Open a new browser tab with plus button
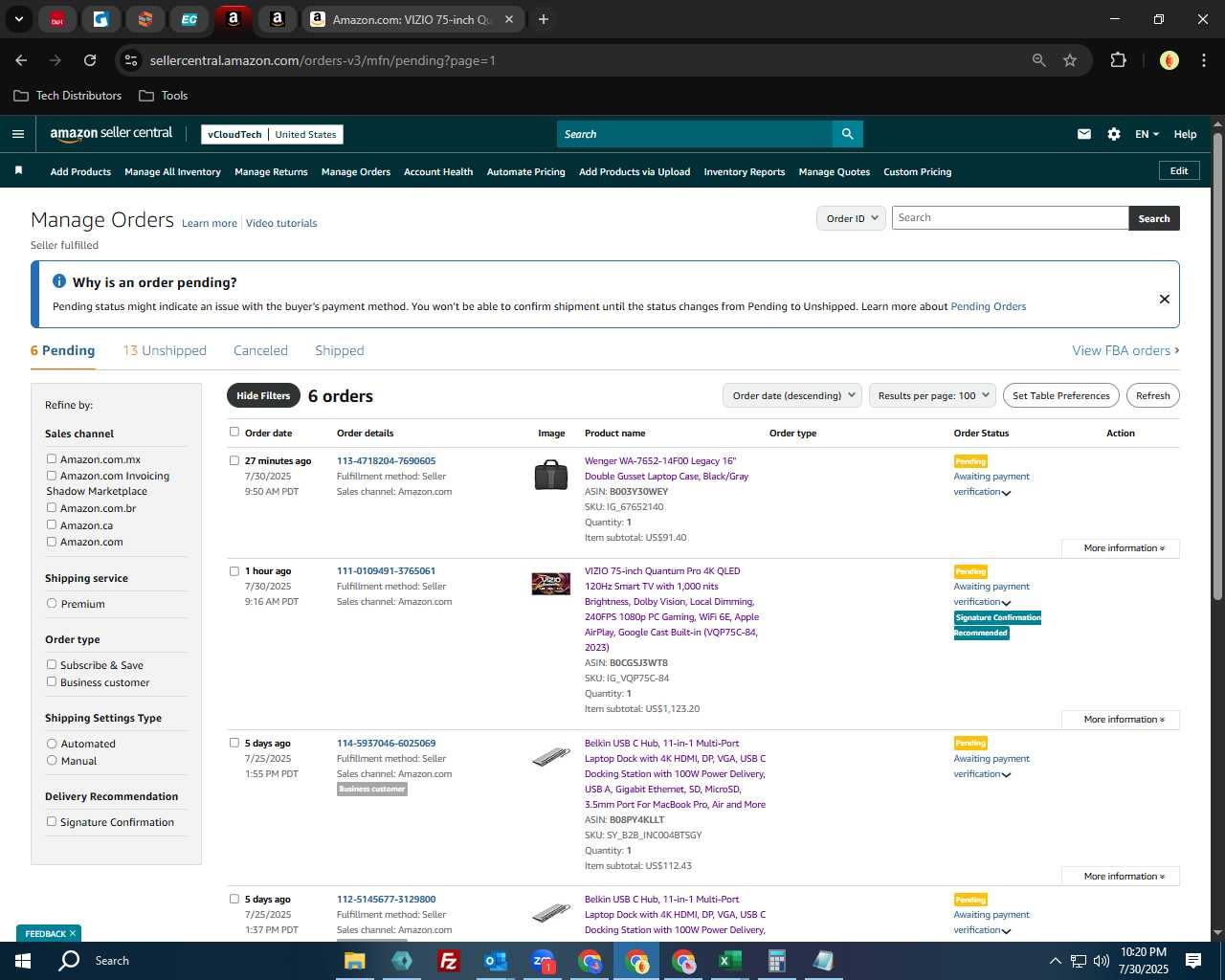This screenshot has width=1225, height=980. coord(543,19)
